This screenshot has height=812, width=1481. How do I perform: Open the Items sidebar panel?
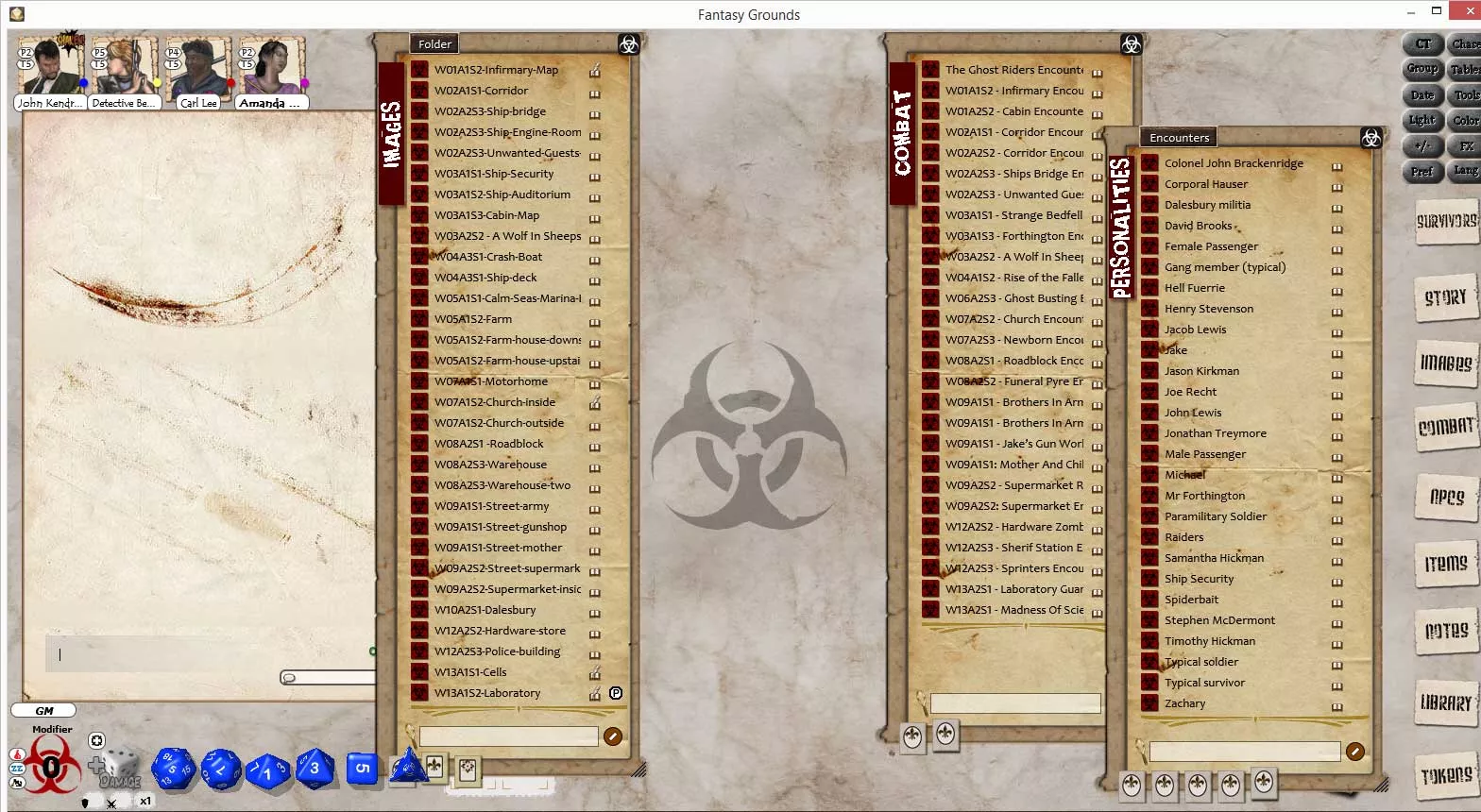[1446, 564]
